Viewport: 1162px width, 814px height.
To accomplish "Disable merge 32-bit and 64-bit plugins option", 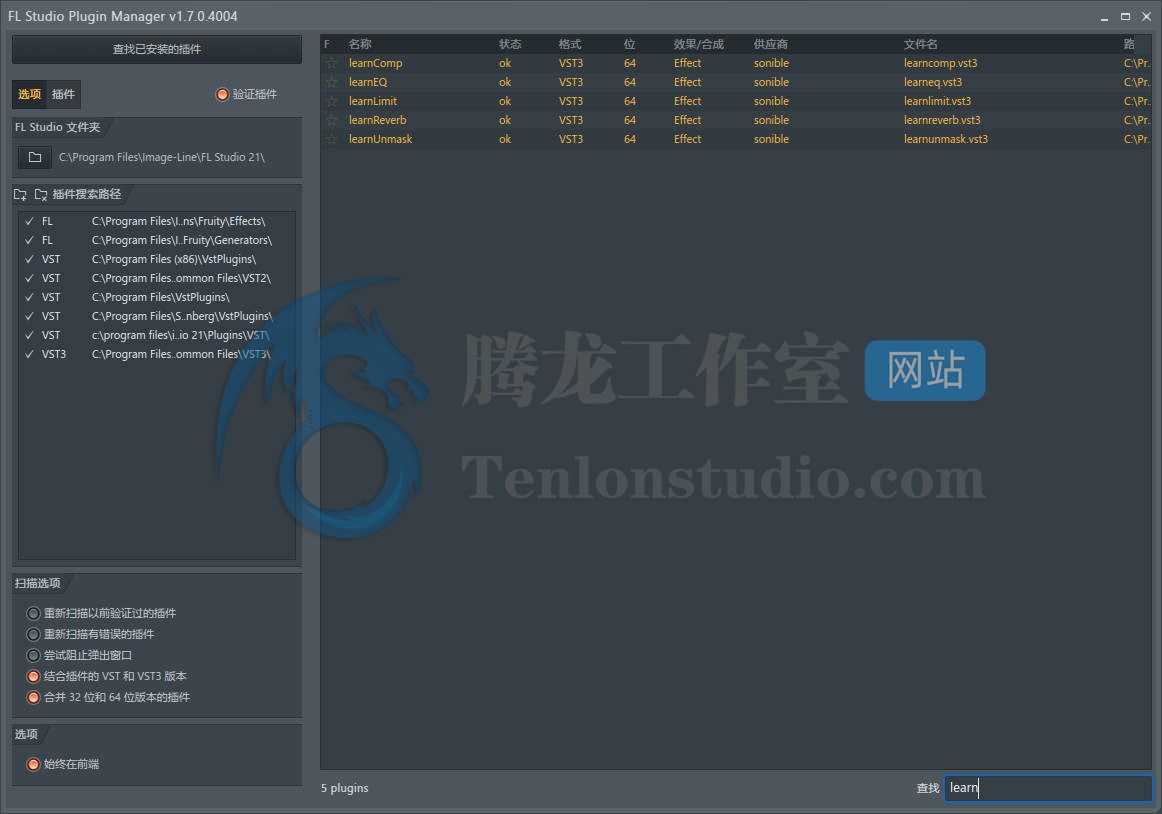I will (34, 697).
